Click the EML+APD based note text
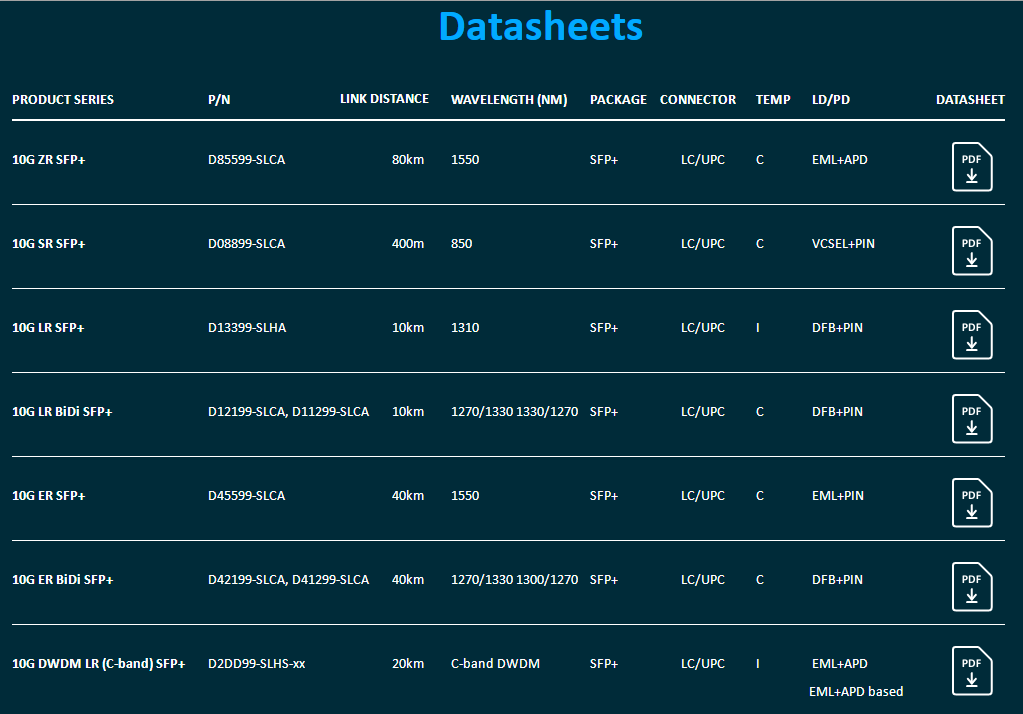This screenshot has height=714, width=1023. pos(856,692)
